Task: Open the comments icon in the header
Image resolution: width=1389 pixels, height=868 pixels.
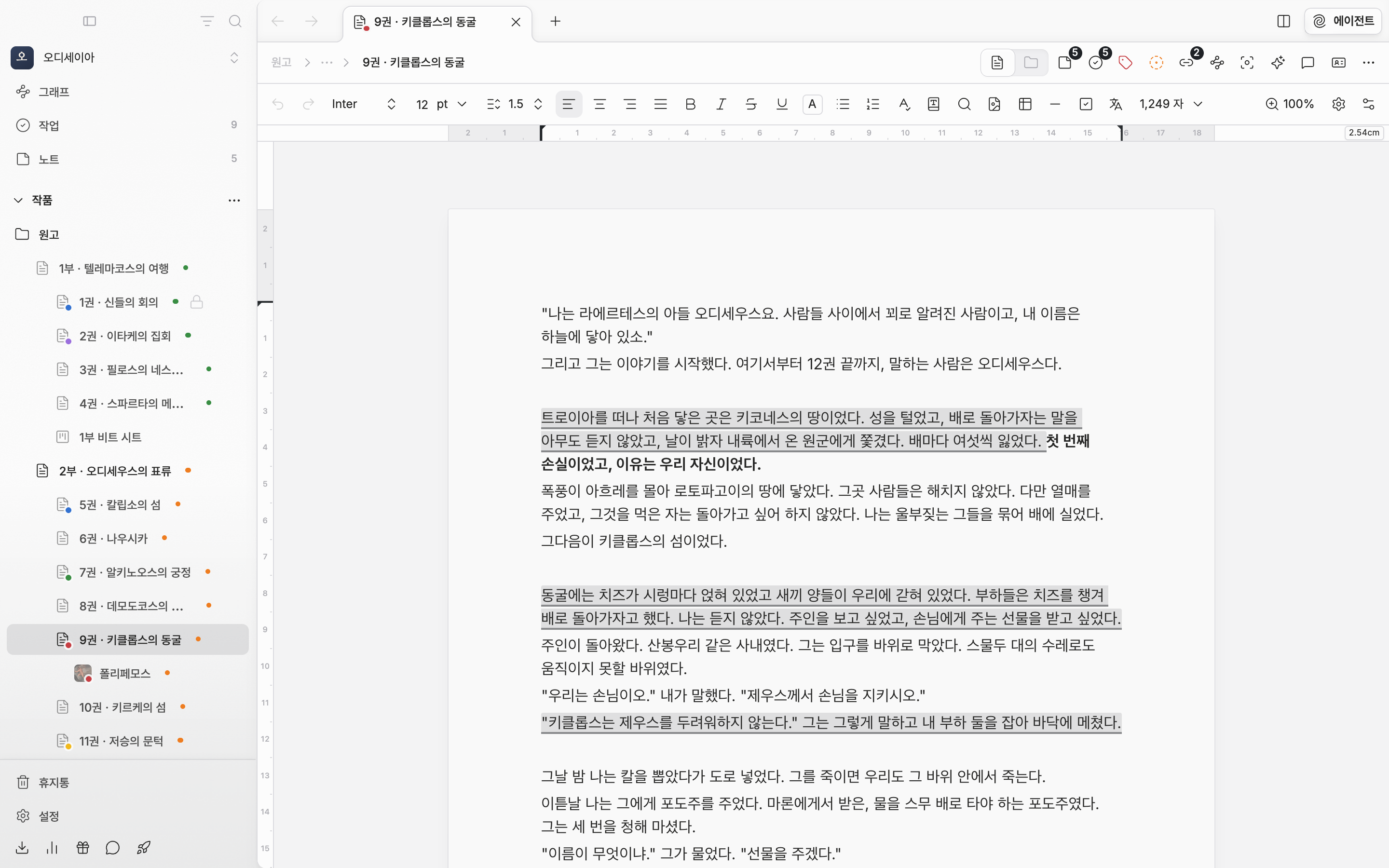Action: tap(1308, 63)
